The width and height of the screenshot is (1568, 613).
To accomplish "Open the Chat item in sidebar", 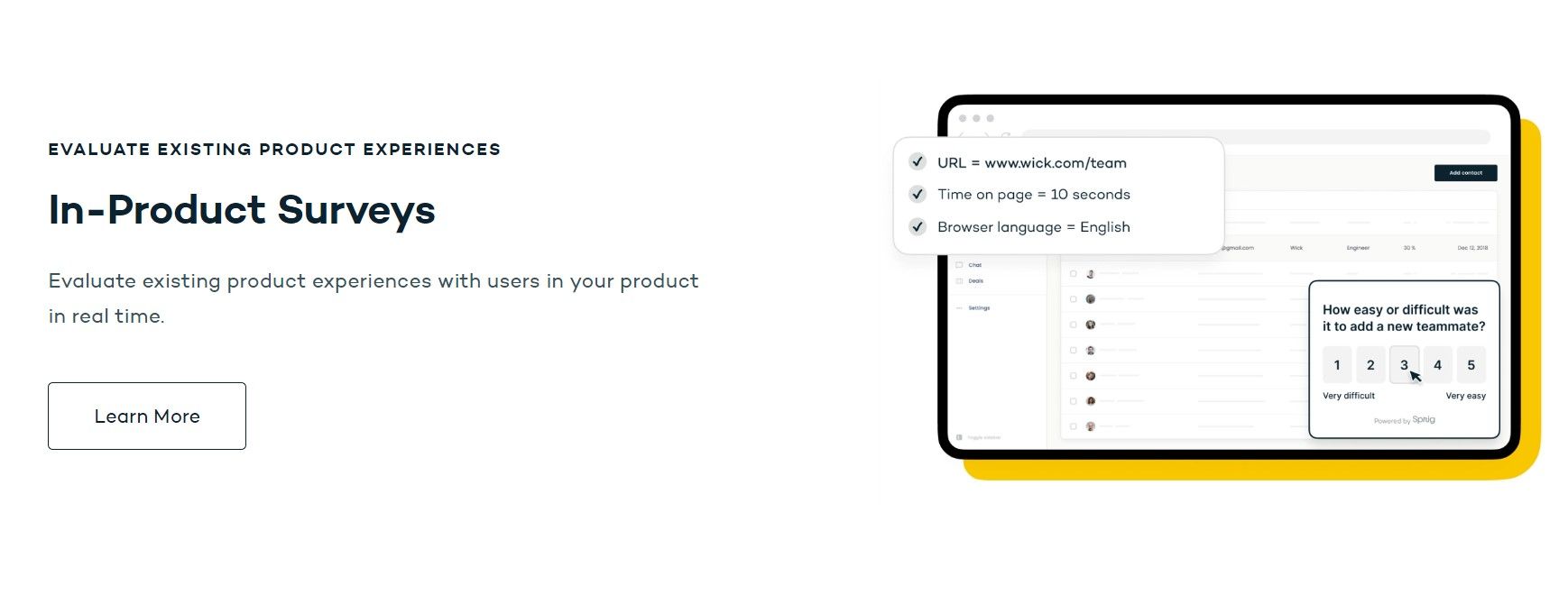I will pos(970,265).
